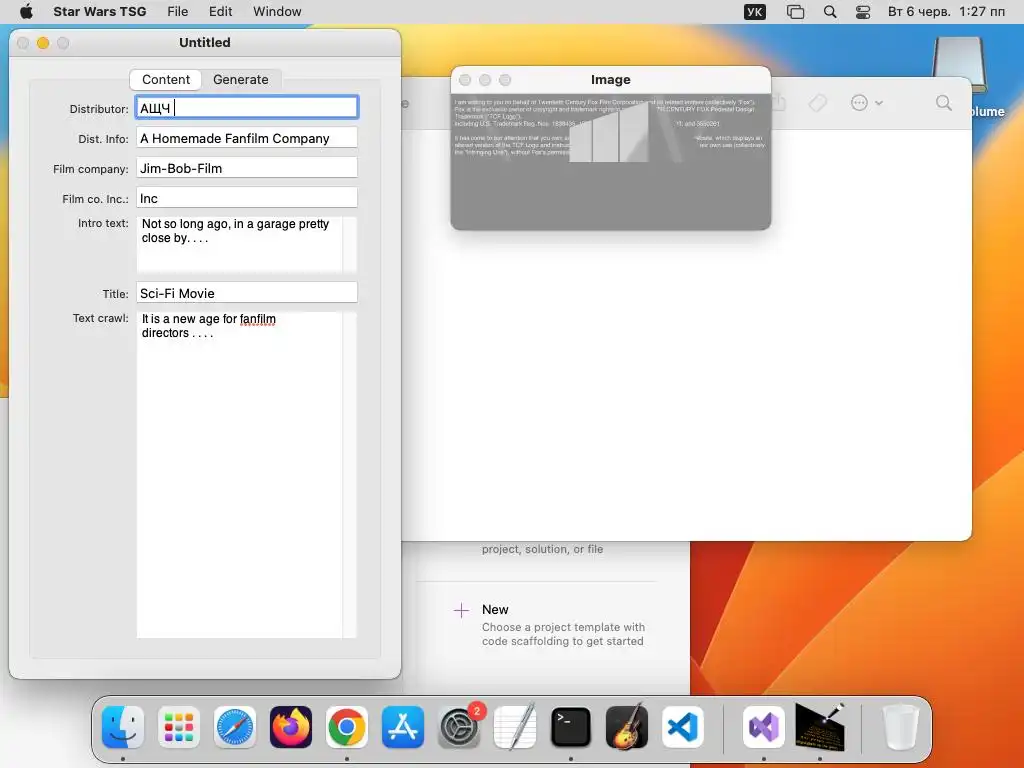
Task: Click in the Distributor field
Action: 247,108
